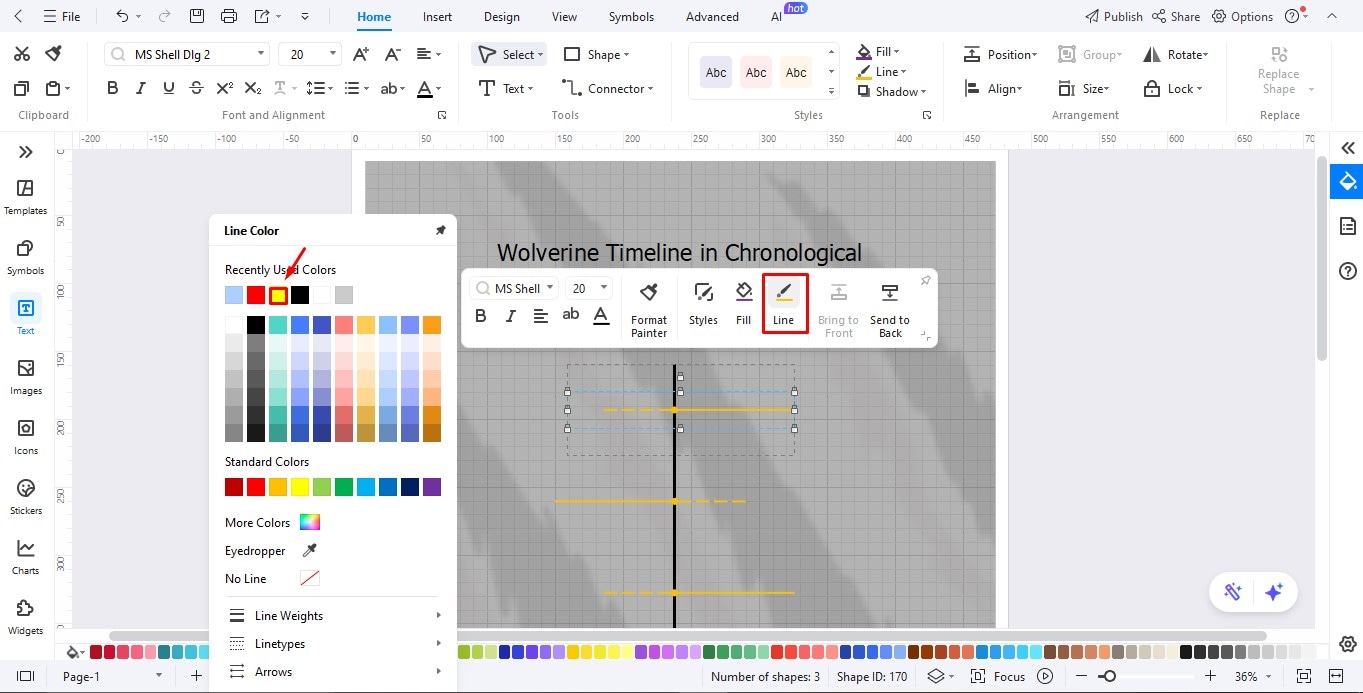This screenshot has height=693, width=1363.
Task: Open the Shape tool dropdown
Action: pos(597,54)
